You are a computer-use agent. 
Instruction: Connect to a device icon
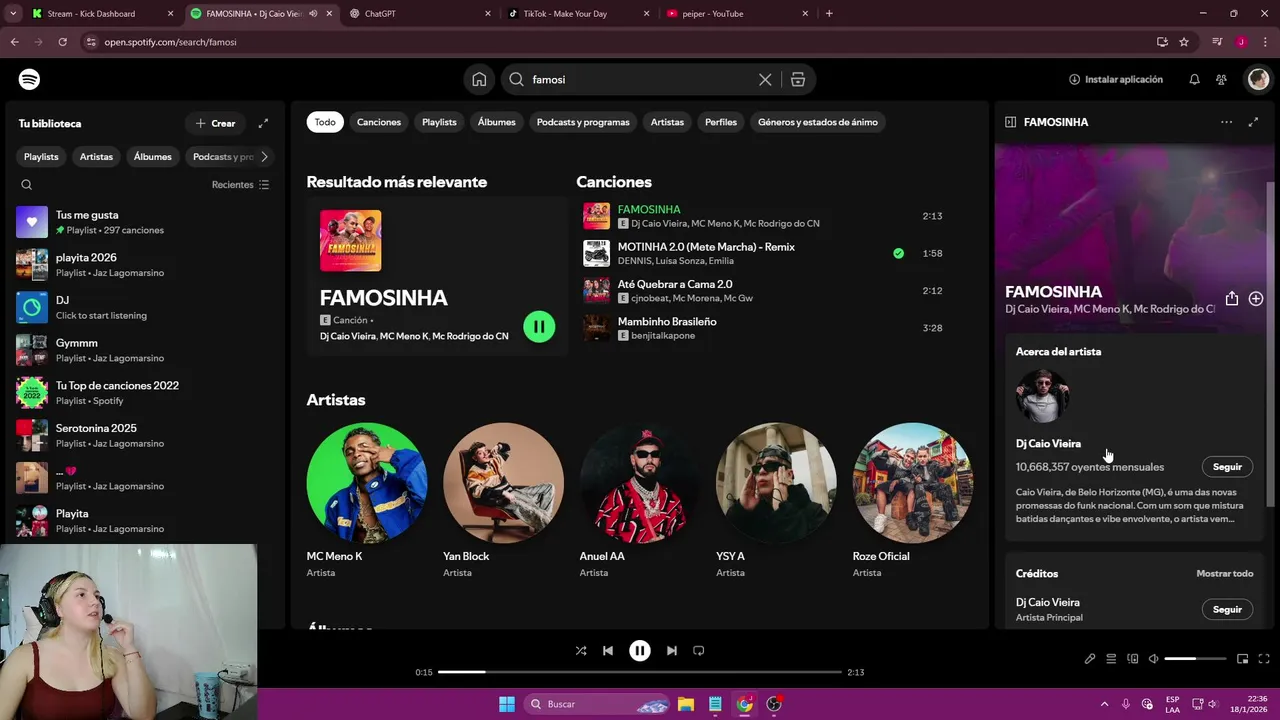click(x=1132, y=659)
